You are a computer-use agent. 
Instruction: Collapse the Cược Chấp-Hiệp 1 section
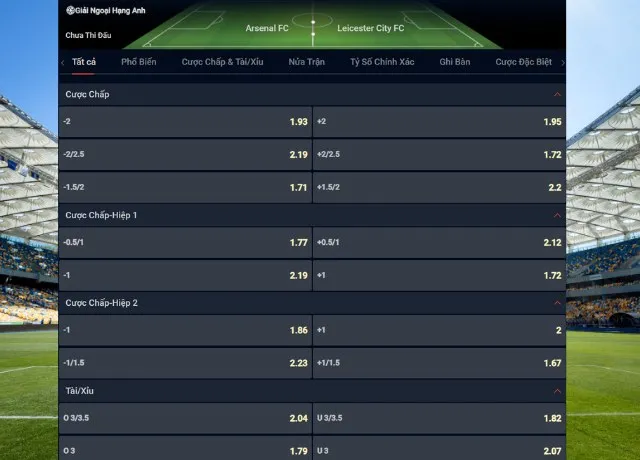click(557, 215)
